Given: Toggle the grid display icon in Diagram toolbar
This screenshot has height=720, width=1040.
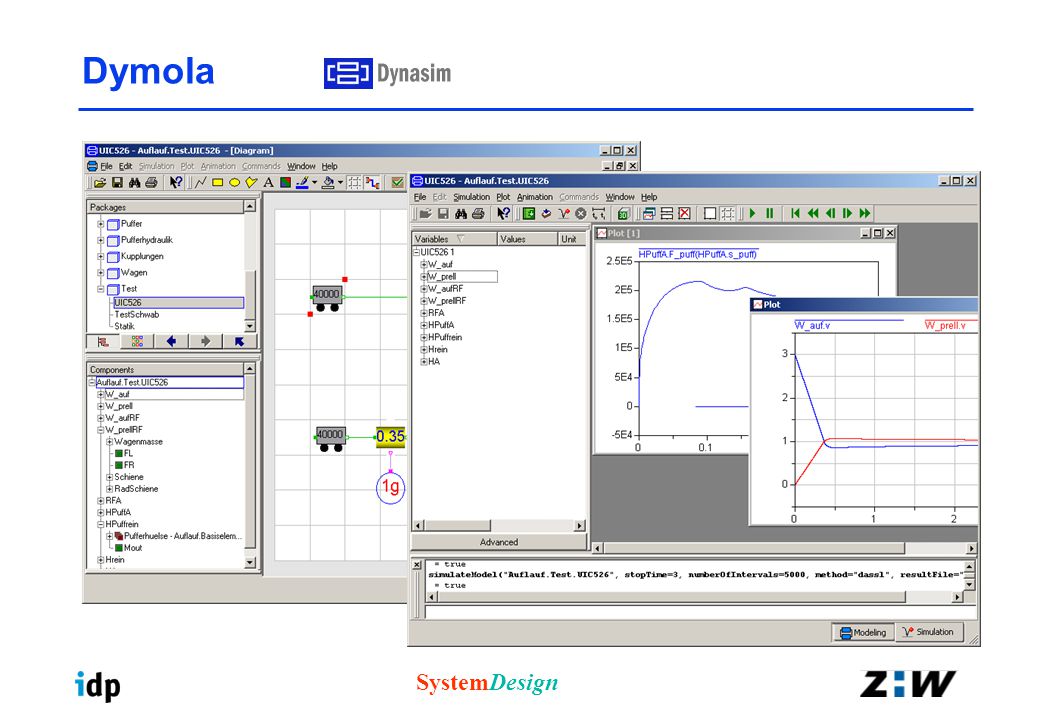Looking at the screenshot, I should pyautogui.click(x=355, y=182).
